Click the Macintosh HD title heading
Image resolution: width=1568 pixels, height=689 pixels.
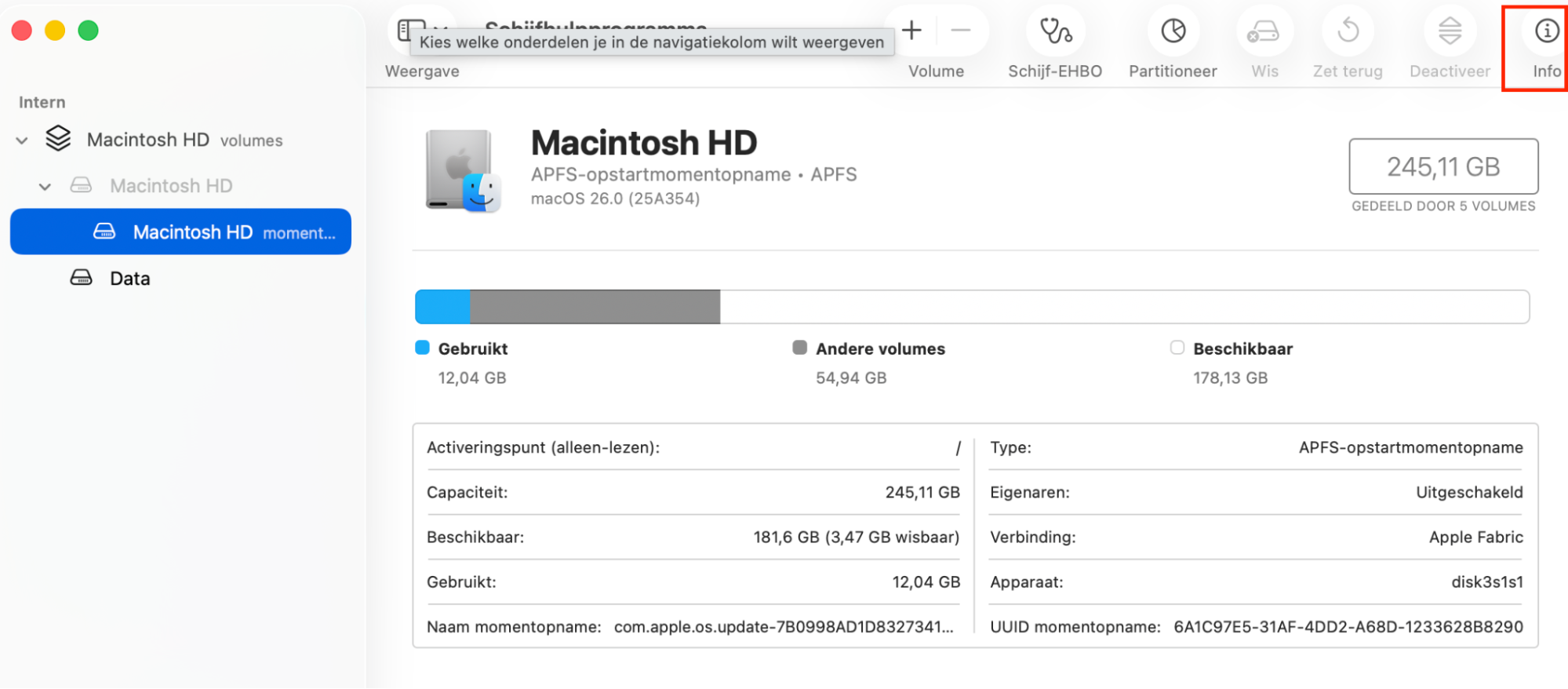click(x=644, y=143)
